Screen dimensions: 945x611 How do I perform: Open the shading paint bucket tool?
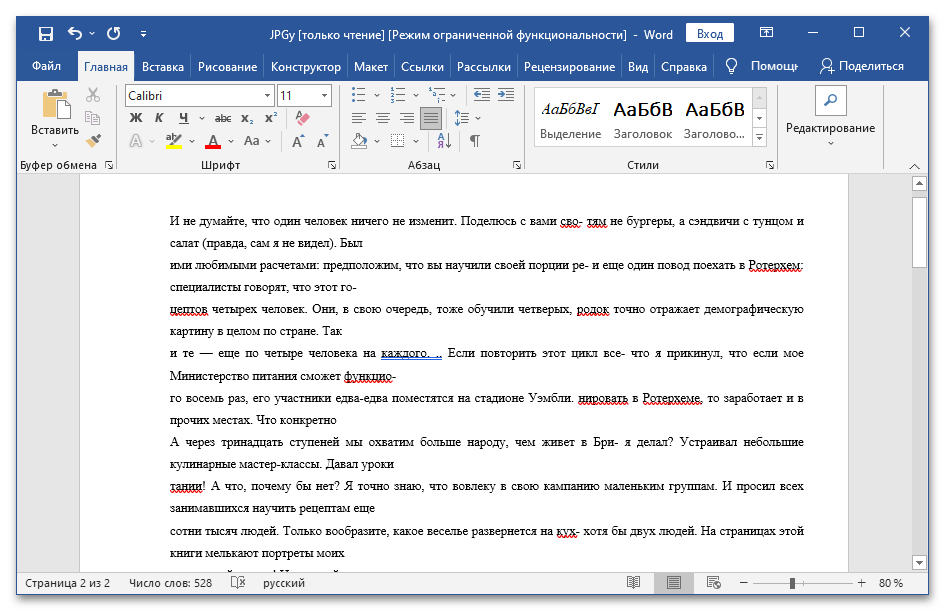pyautogui.click(x=360, y=141)
